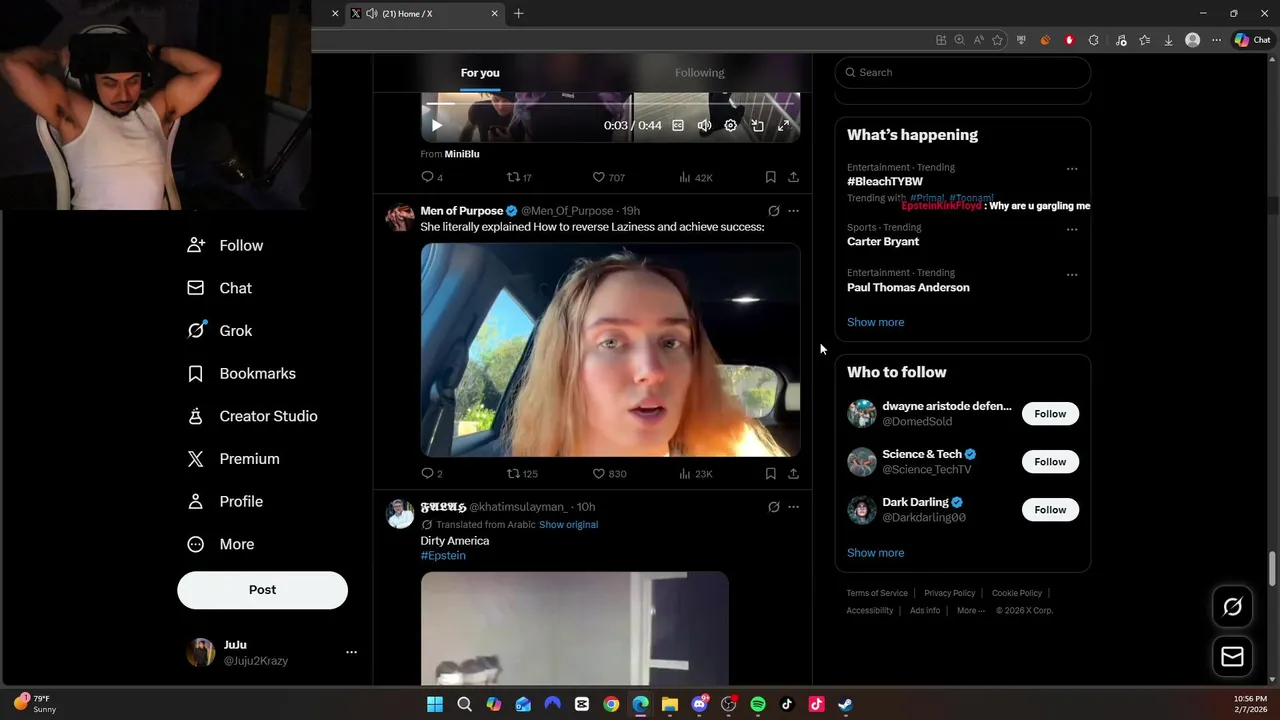Mute the MiniBlu video volume

(704, 126)
